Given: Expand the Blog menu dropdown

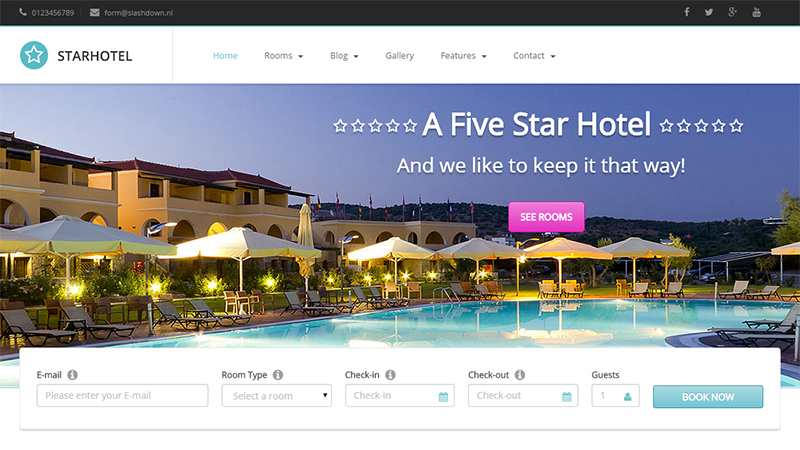Looking at the screenshot, I should [344, 56].
